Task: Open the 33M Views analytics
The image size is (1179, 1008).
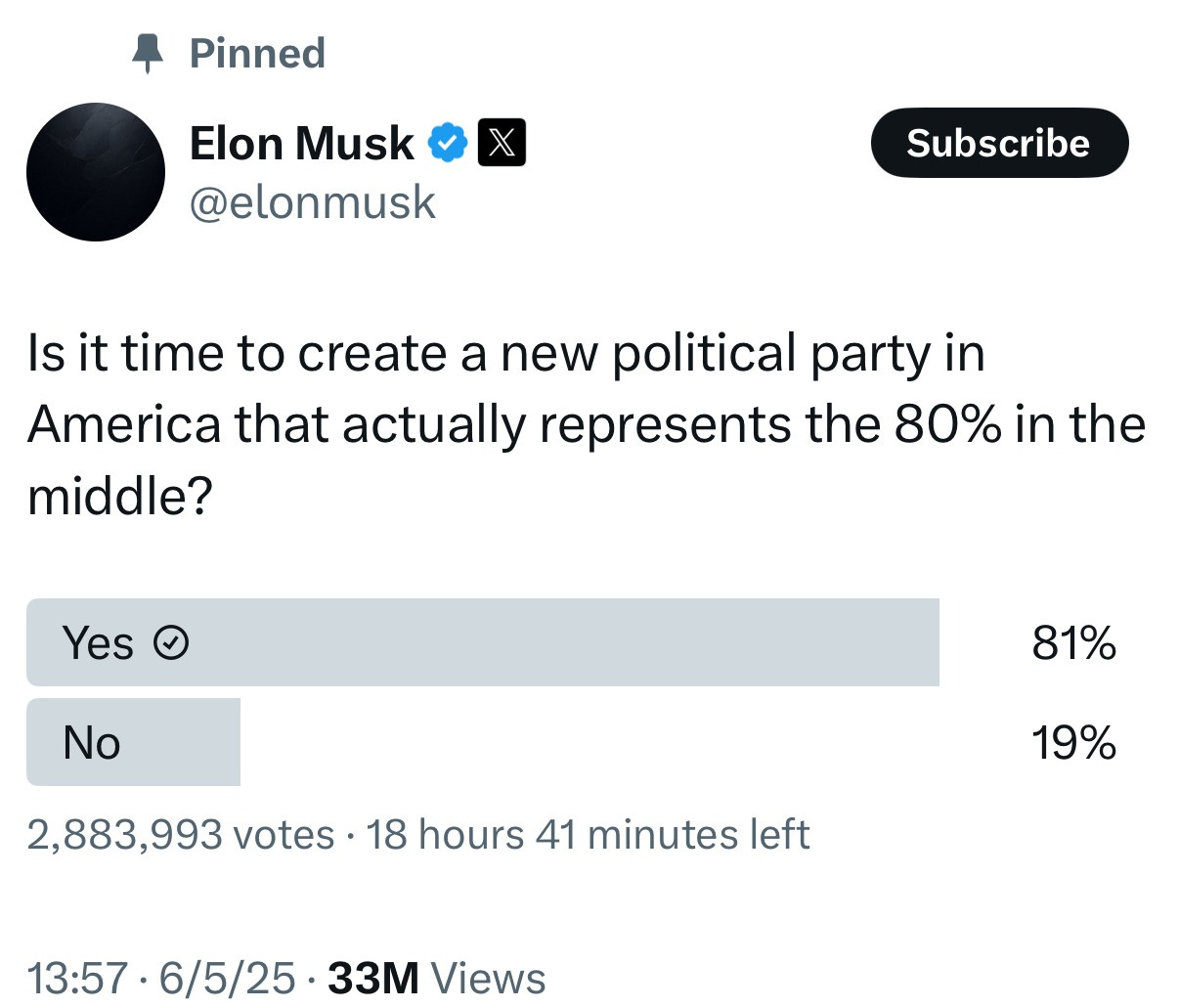Action: click(436, 978)
